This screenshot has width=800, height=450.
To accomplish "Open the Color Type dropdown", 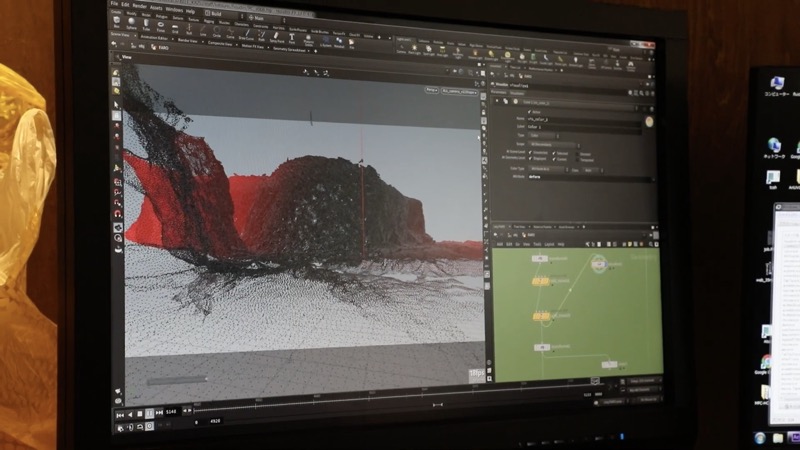I will [x=547, y=169].
